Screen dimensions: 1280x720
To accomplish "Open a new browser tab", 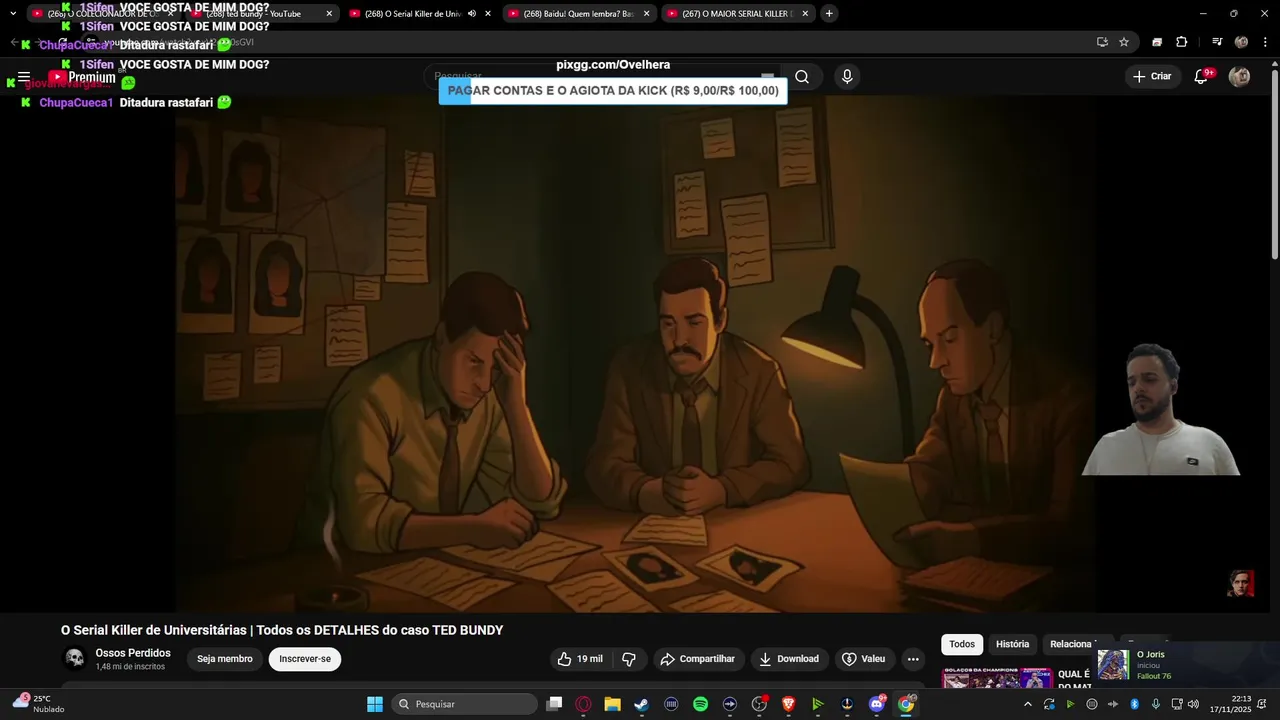I will [829, 14].
